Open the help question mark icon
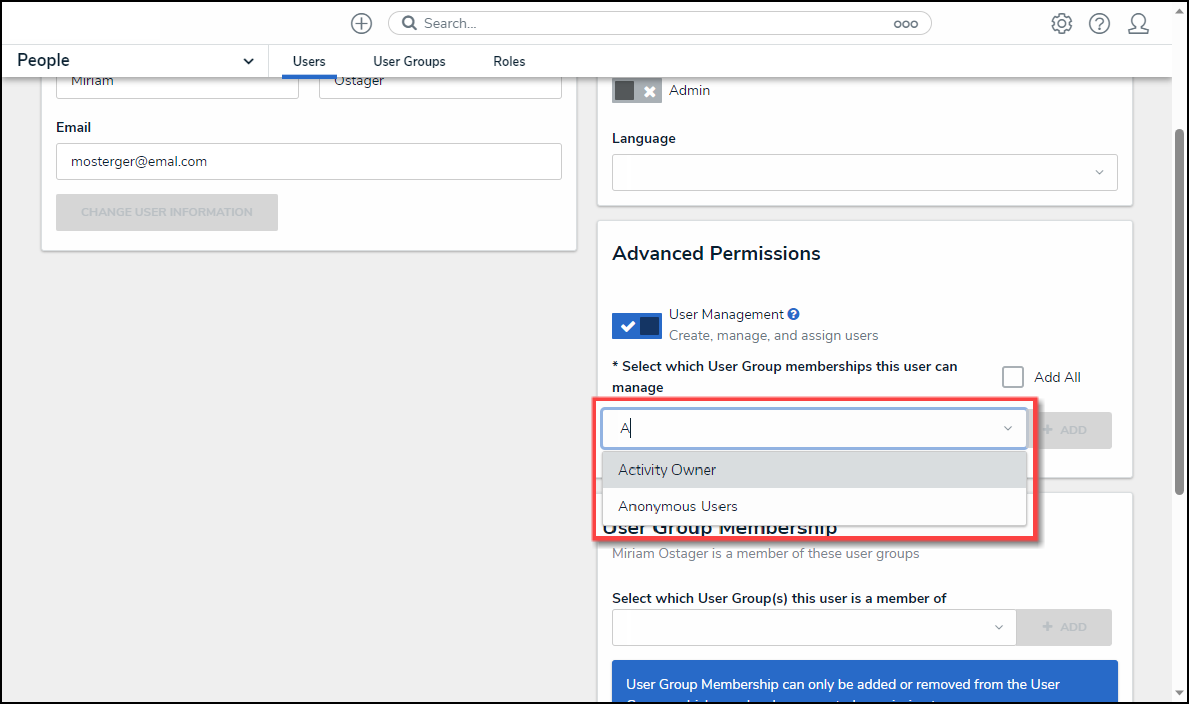The height and width of the screenshot is (704, 1189). (x=1100, y=24)
